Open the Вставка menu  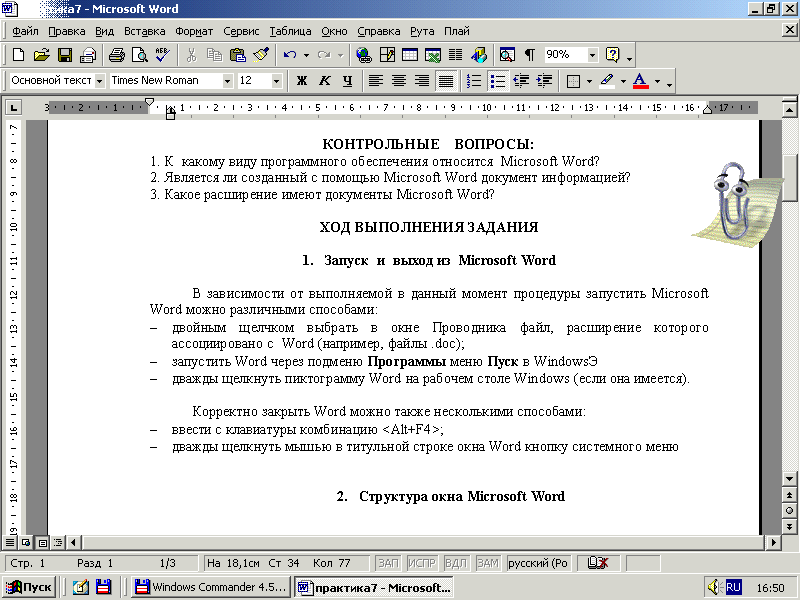coord(144,31)
